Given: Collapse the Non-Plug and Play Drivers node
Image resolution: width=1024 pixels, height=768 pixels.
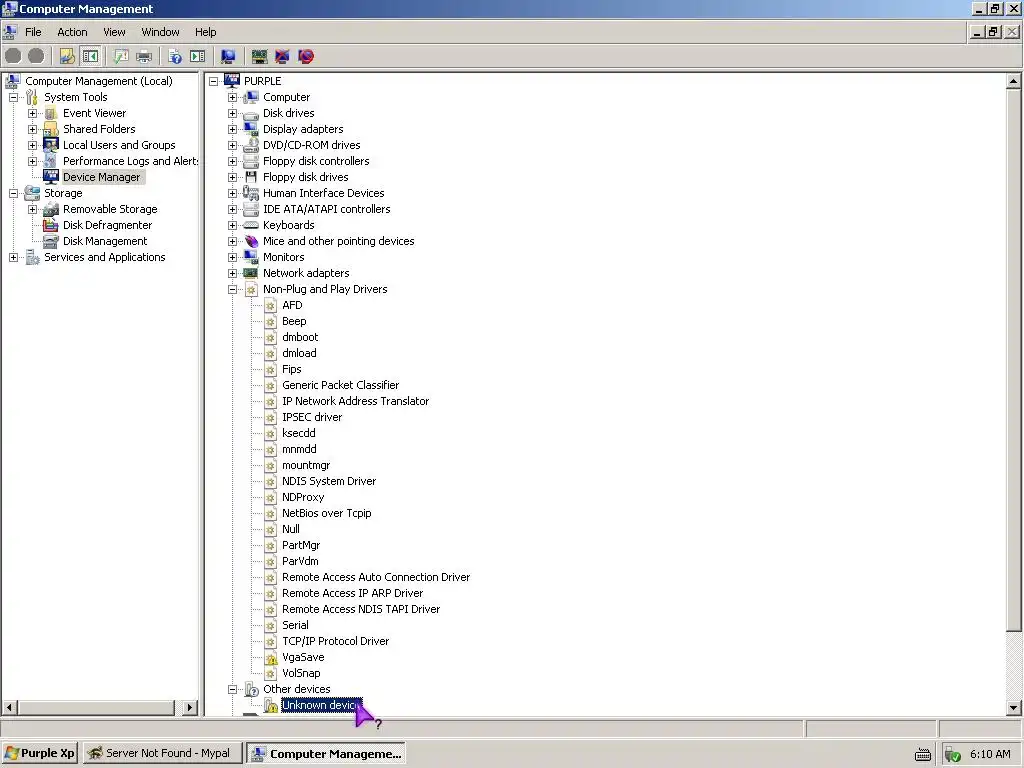Looking at the screenshot, I should (232, 289).
